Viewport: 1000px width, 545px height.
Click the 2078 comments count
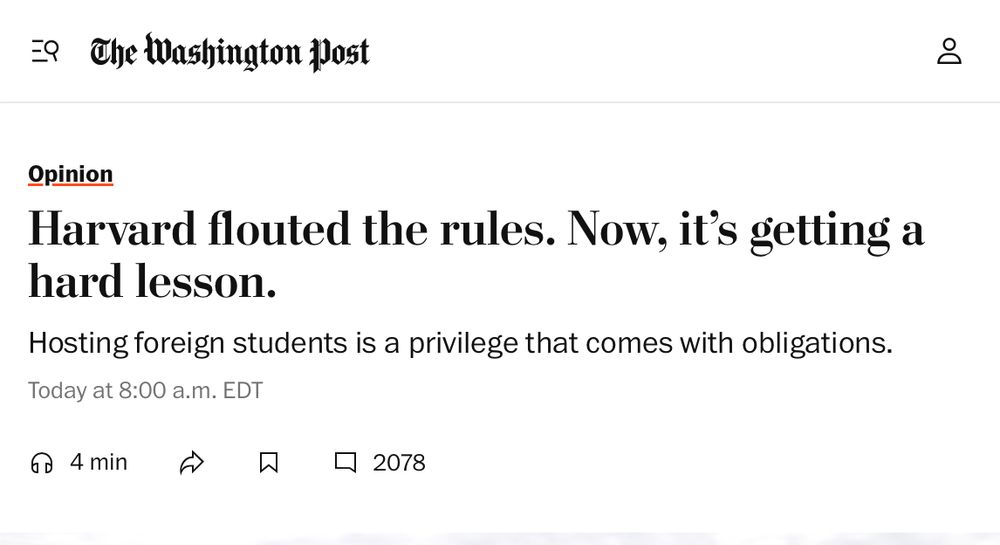(399, 463)
